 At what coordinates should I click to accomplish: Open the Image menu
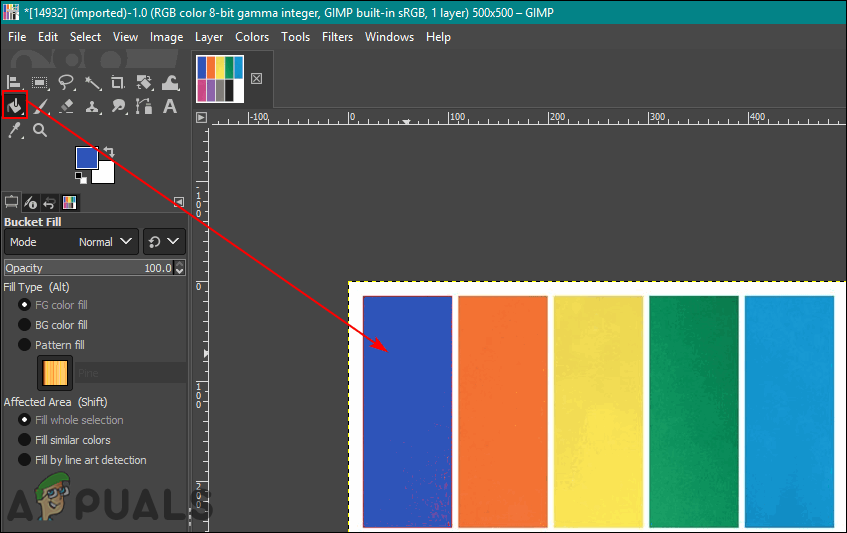tap(166, 37)
